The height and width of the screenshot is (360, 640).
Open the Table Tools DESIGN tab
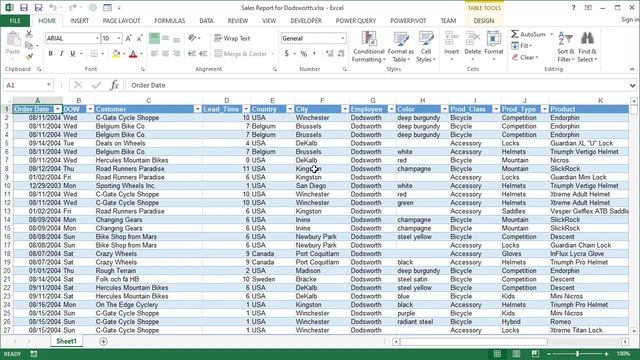[484, 20]
